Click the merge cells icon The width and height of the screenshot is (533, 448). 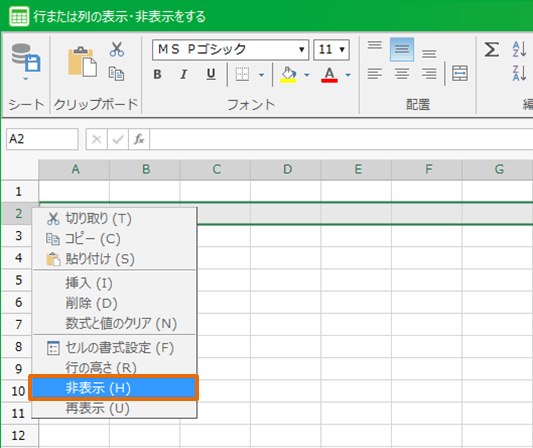pyautogui.click(x=460, y=73)
